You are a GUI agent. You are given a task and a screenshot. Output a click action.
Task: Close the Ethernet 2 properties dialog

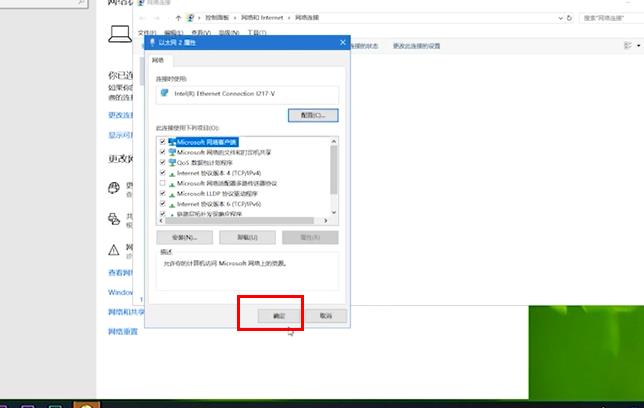coord(343,42)
